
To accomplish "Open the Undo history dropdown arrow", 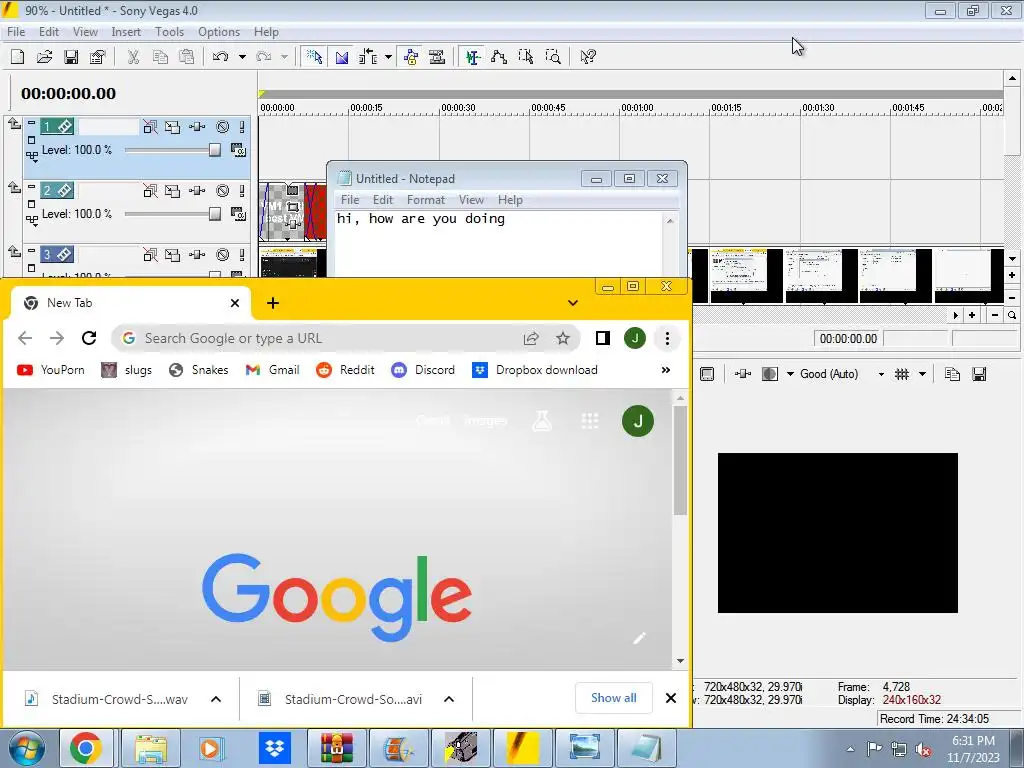I will 242,57.
